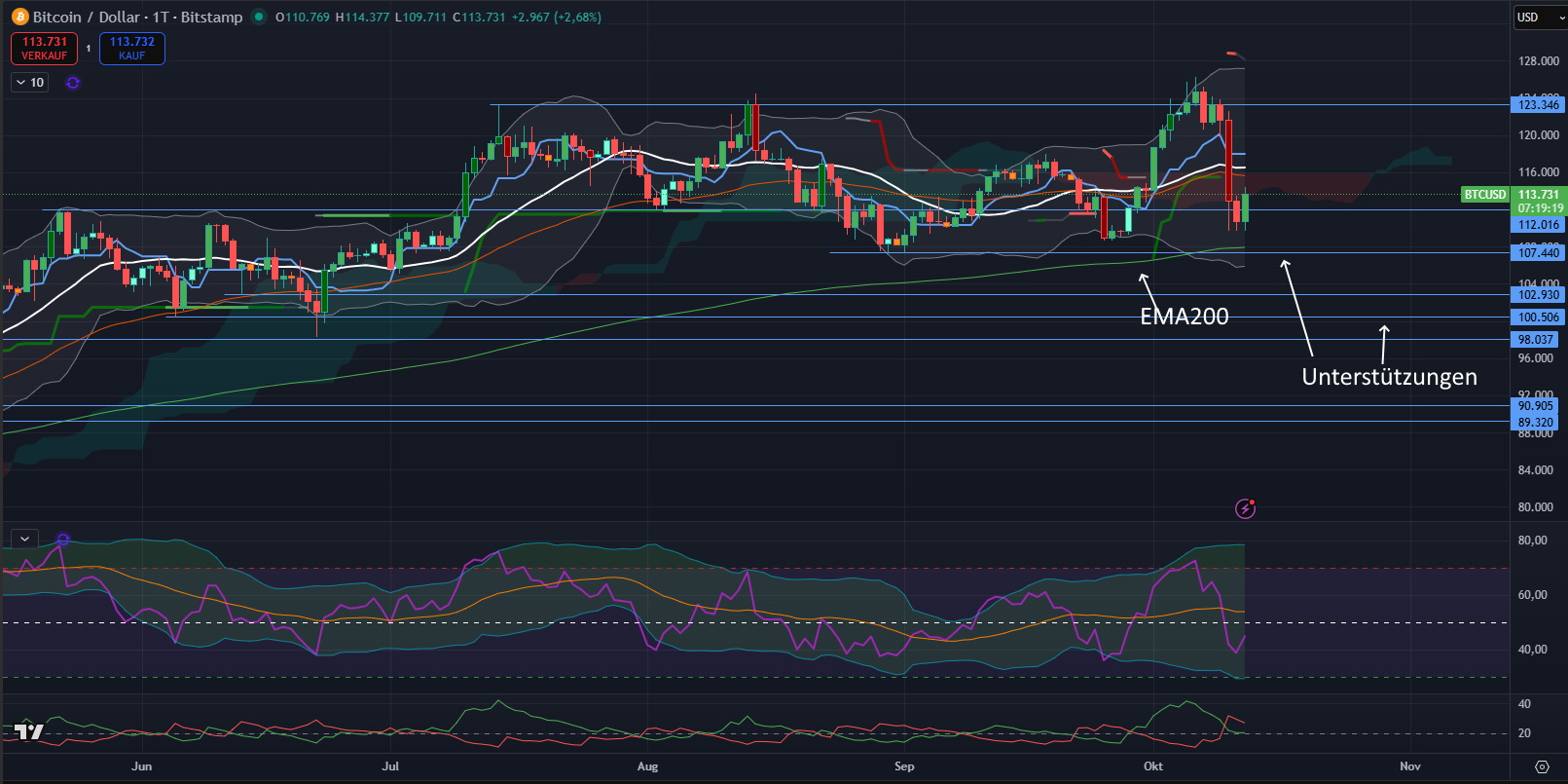The height and width of the screenshot is (784, 1568).
Task: Click the purple indicator refresh icon
Action: click(x=73, y=83)
